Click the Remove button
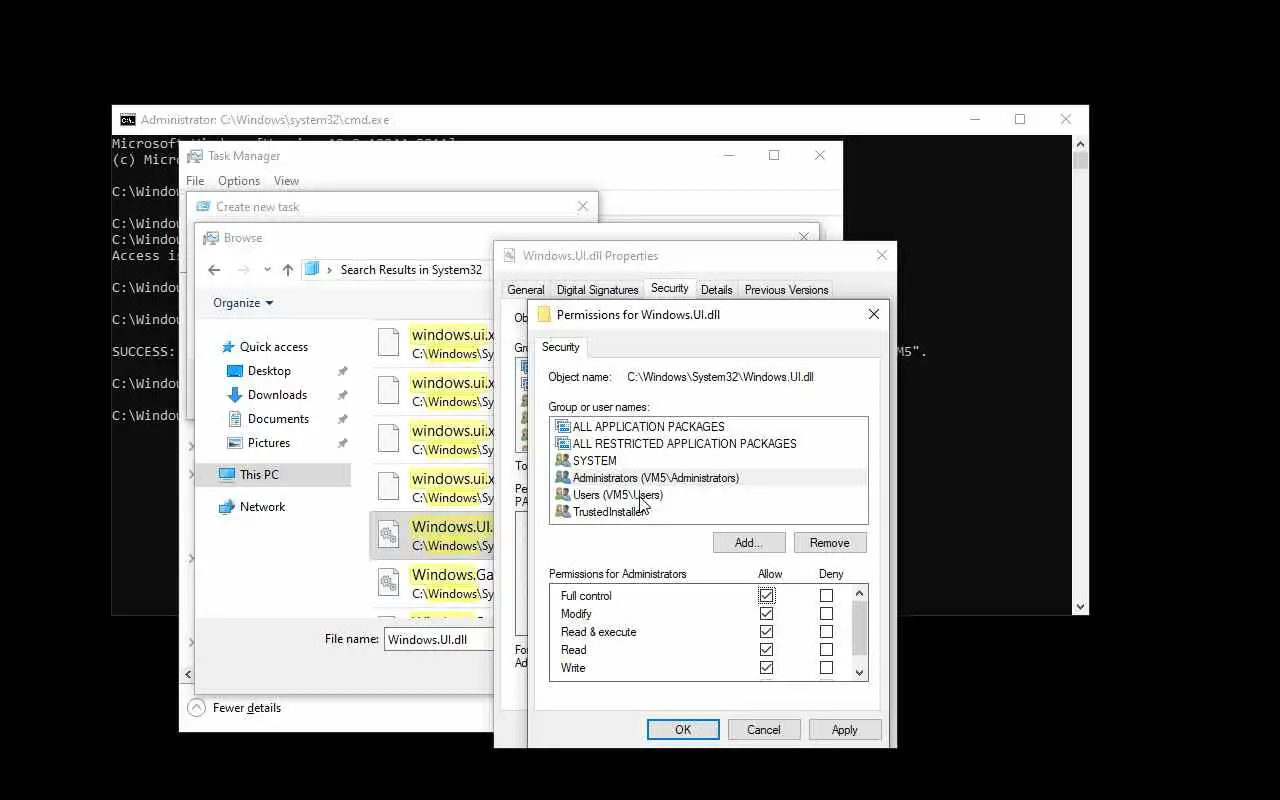Screen dimensions: 1280x800 (x=830, y=543)
